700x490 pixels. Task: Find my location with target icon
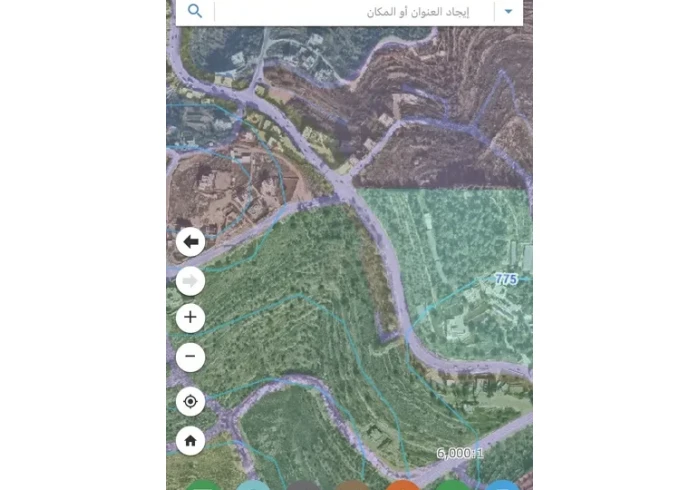pyautogui.click(x=191, y=402)
